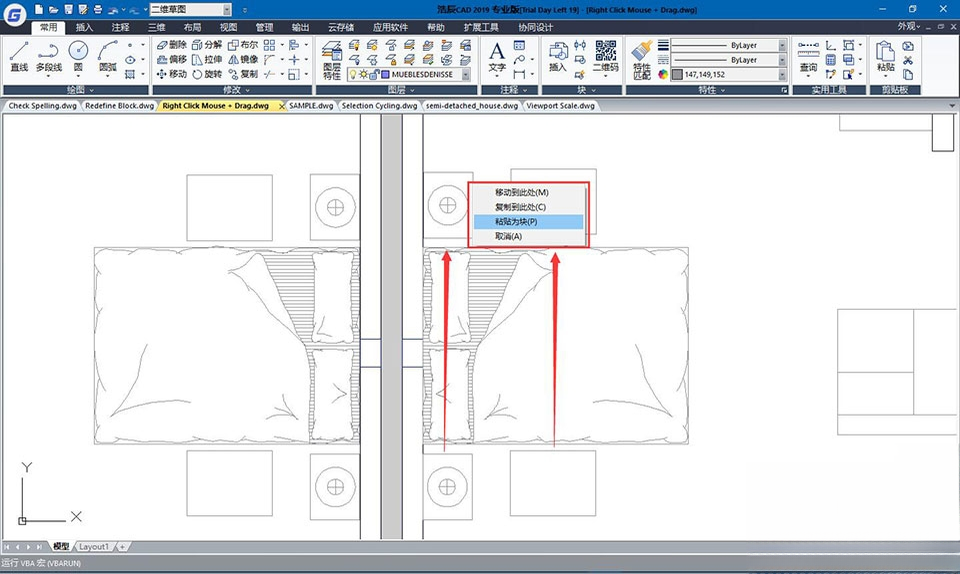Screen dimensions: 960x574
Task: Open the 输出 (Output) ribbon tab
Action: pos(300,28)
